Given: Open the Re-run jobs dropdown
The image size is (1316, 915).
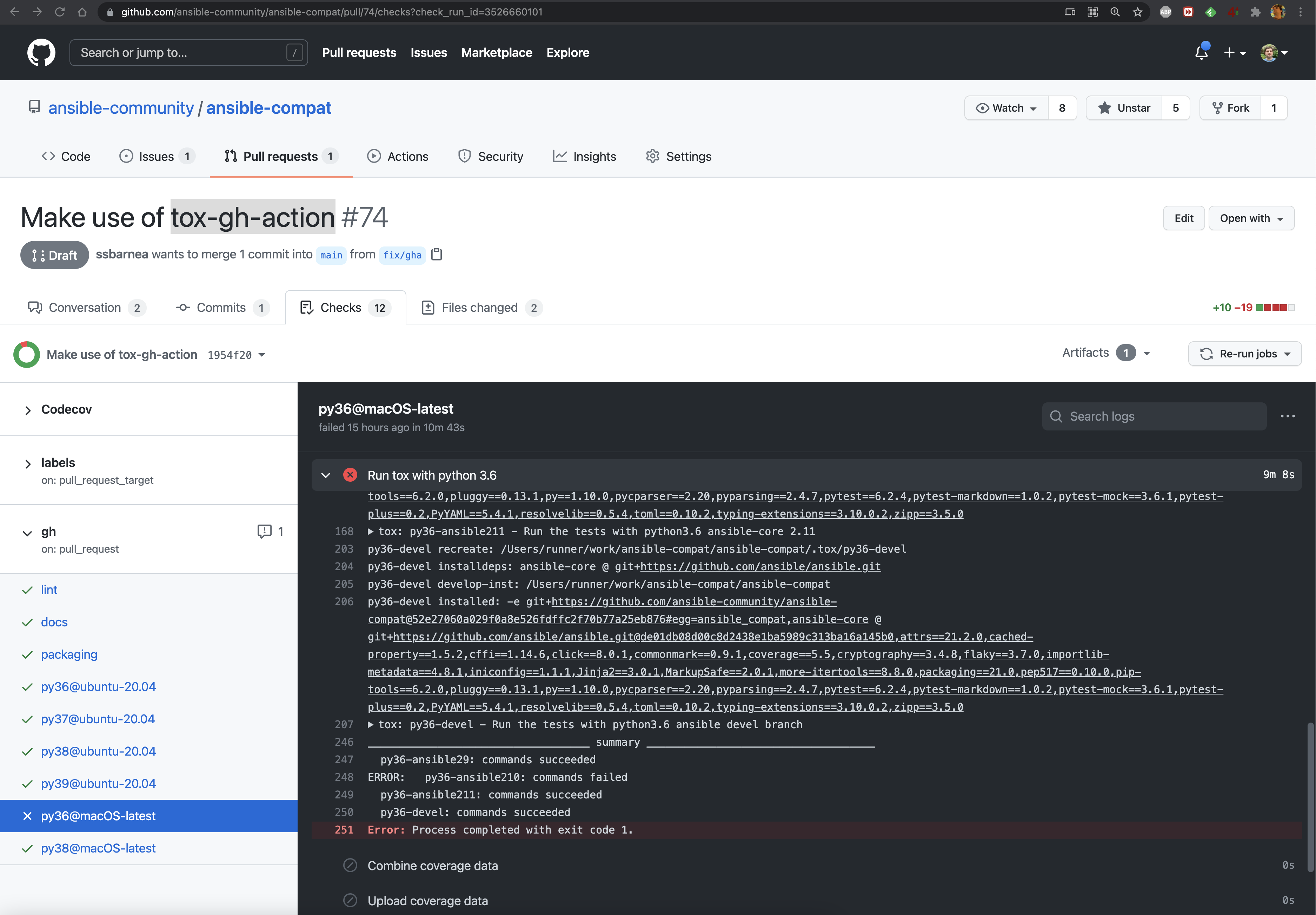Looking at the screenshot, I should pos(1244,354).
